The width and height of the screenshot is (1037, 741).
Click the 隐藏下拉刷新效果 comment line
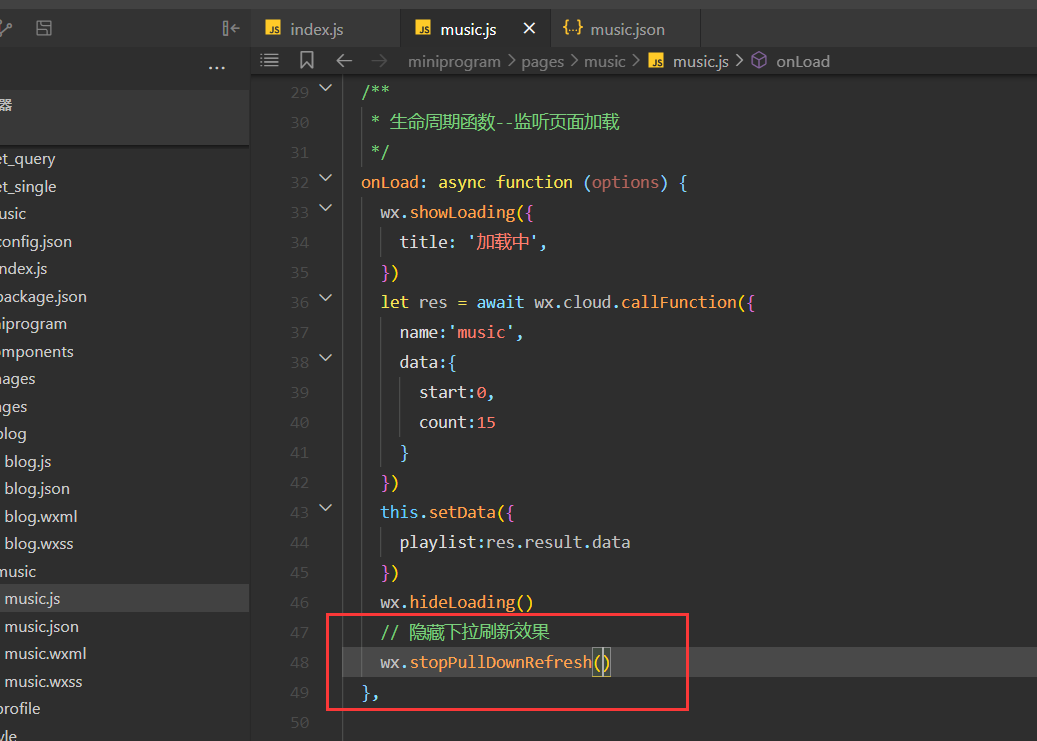click(465, 632)
